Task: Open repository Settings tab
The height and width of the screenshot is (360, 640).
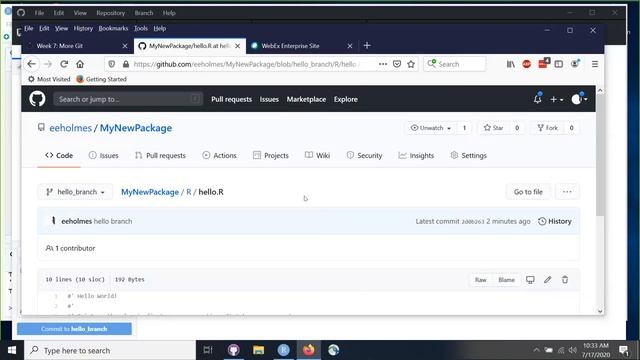Action: point(469,156)
